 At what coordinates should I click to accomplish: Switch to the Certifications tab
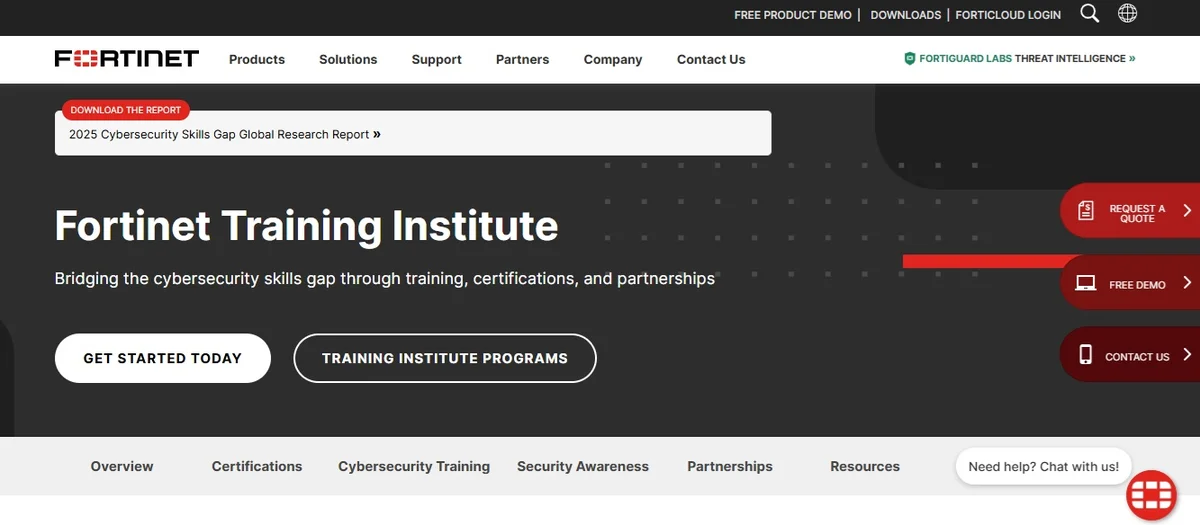click(257, 466)
